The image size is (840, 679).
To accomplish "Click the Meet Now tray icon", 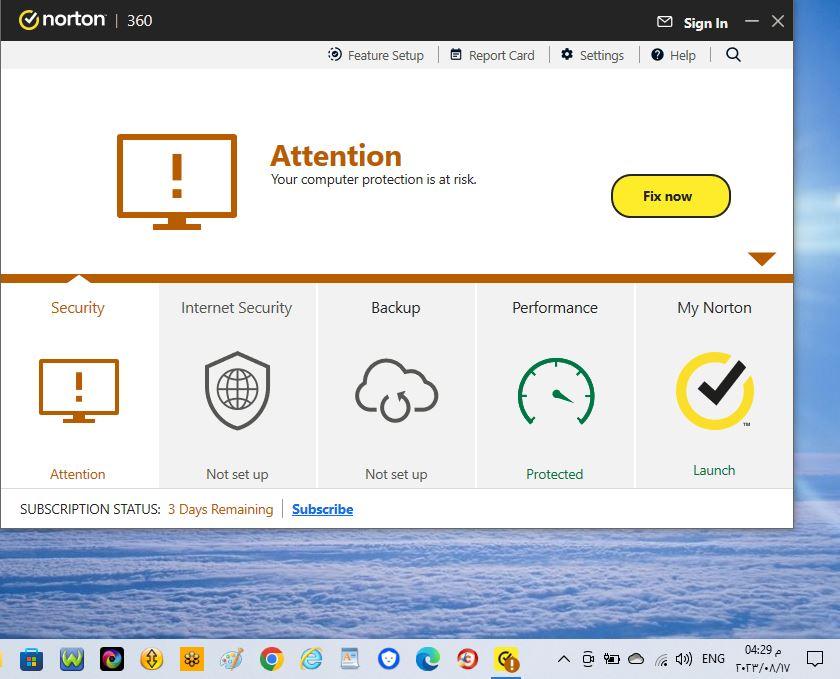I will pos(588,659).
